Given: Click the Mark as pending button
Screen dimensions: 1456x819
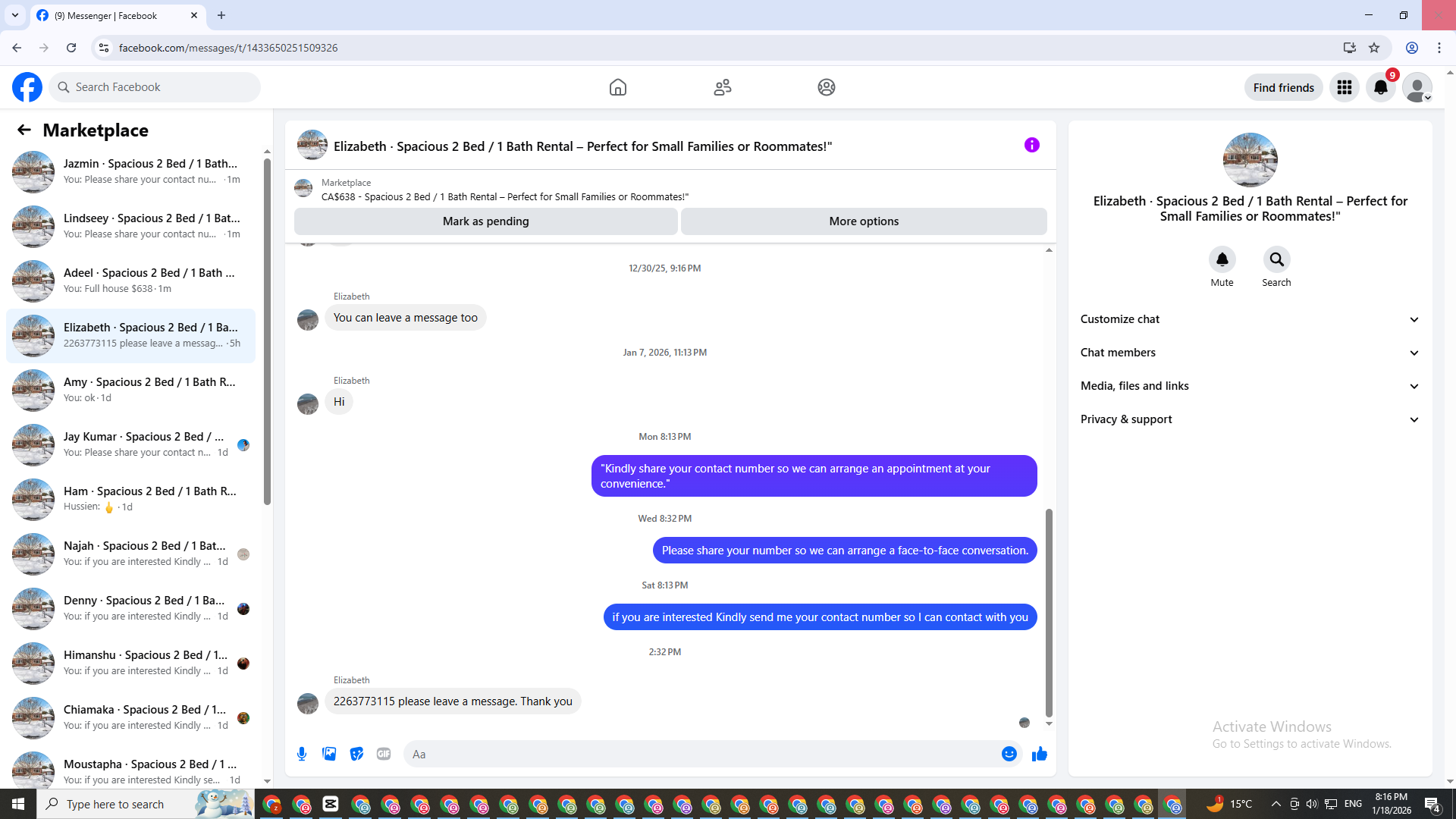Looking at the screenshot, I should click(485, 221).
